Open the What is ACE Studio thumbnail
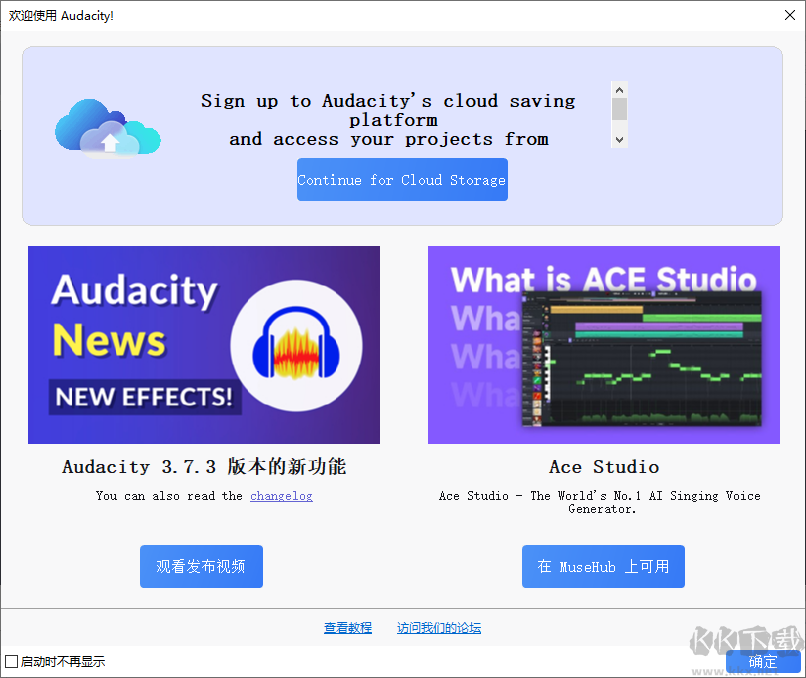Screen dimensions: 806x678 click(x=603, y=344)
